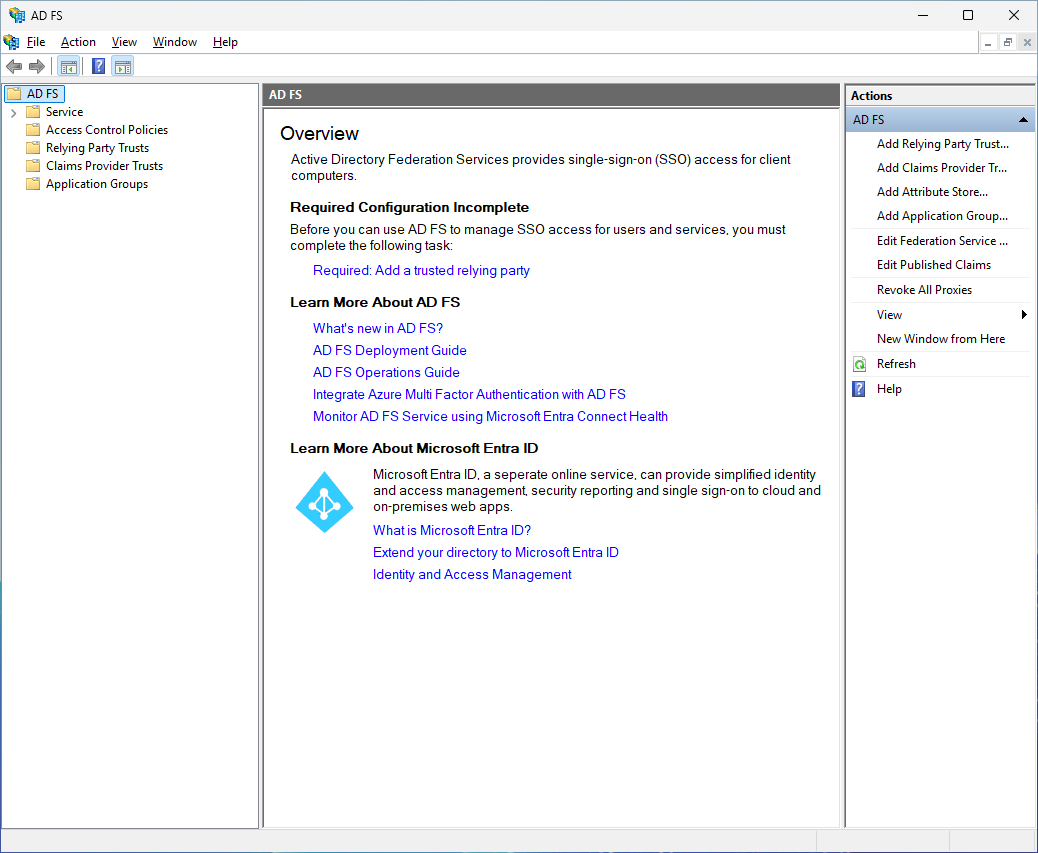Click Add Application Group... action

click(x=942, y=216)
